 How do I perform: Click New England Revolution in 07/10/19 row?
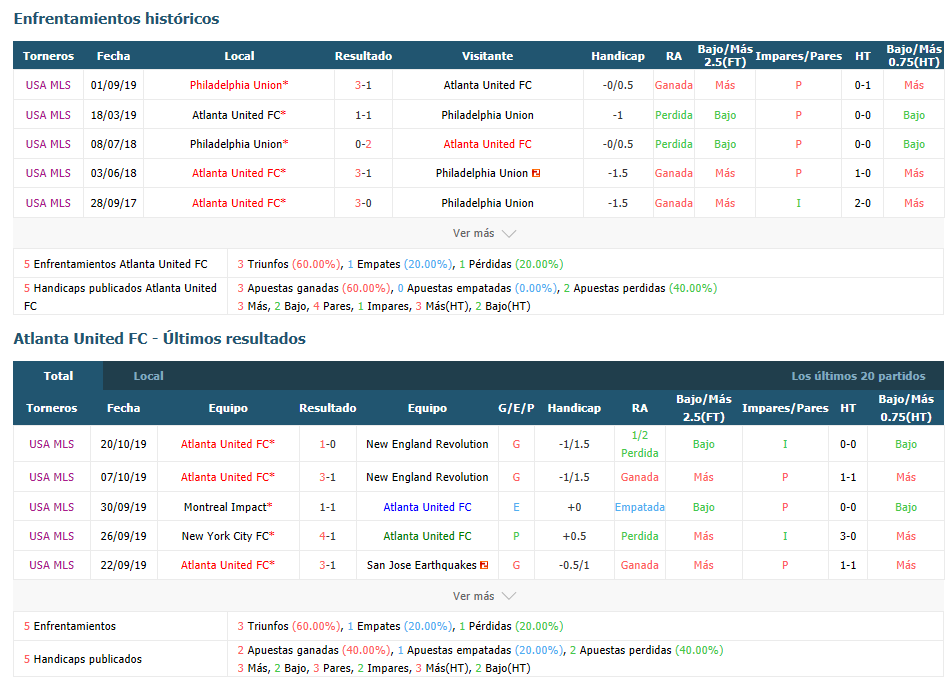tap(427, 477)
